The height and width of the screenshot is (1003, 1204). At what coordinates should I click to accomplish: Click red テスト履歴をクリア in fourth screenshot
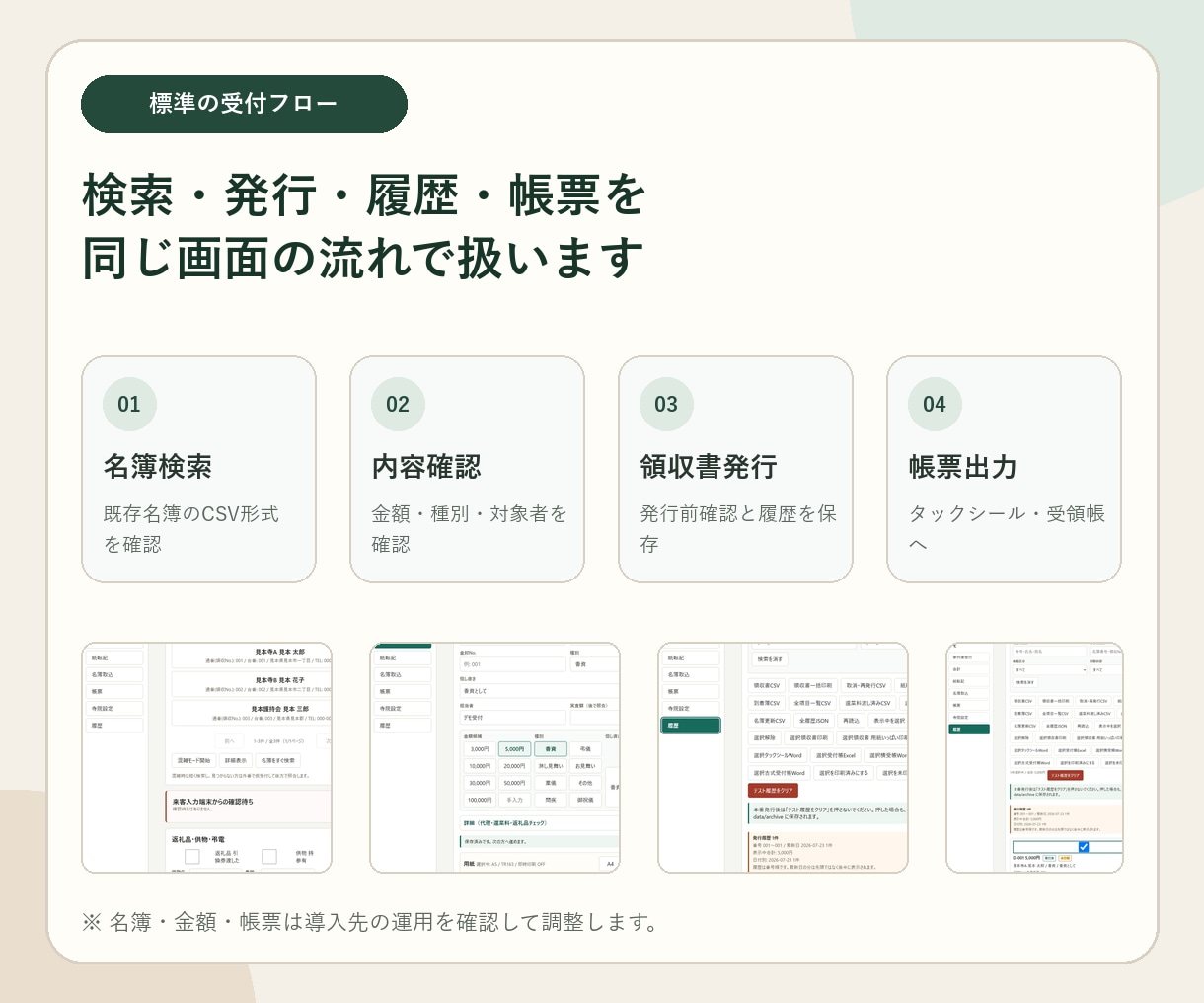1065,775
